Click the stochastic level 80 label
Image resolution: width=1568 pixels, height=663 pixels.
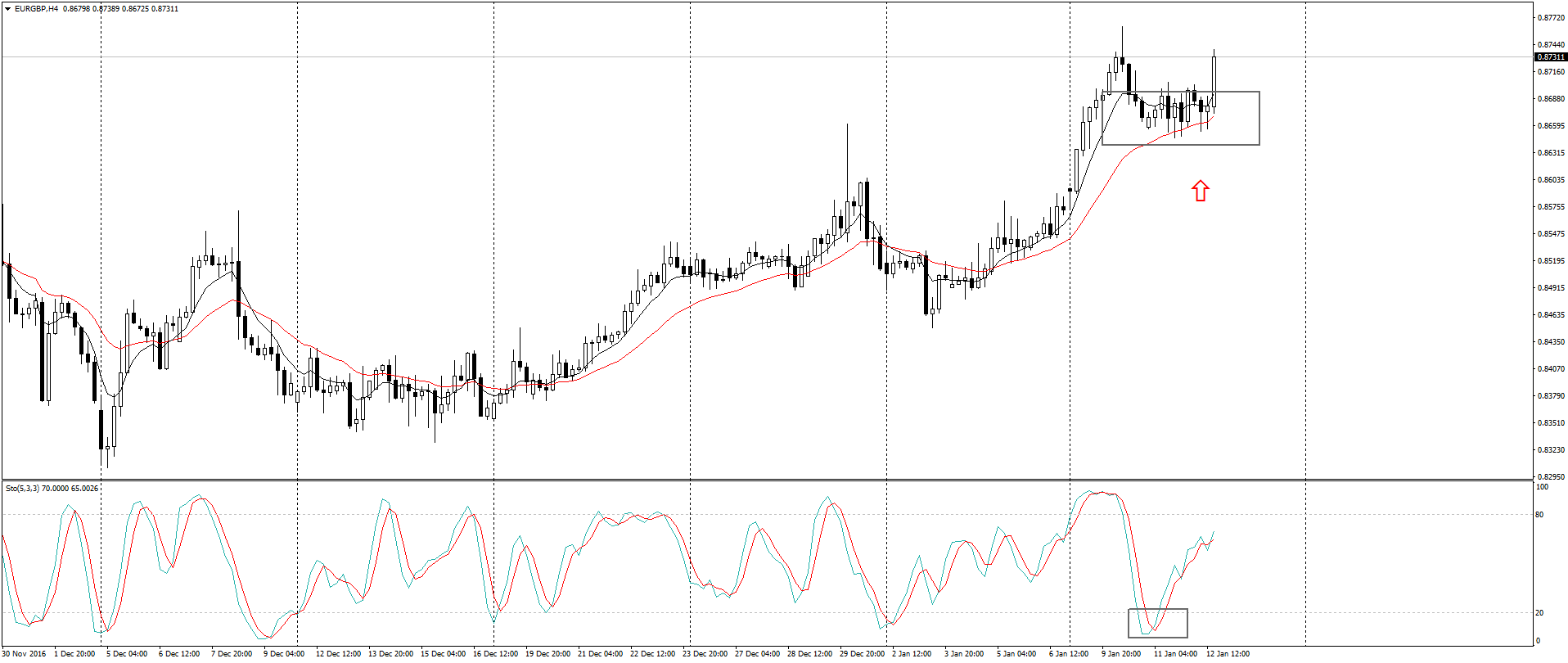coord(1539,515)
